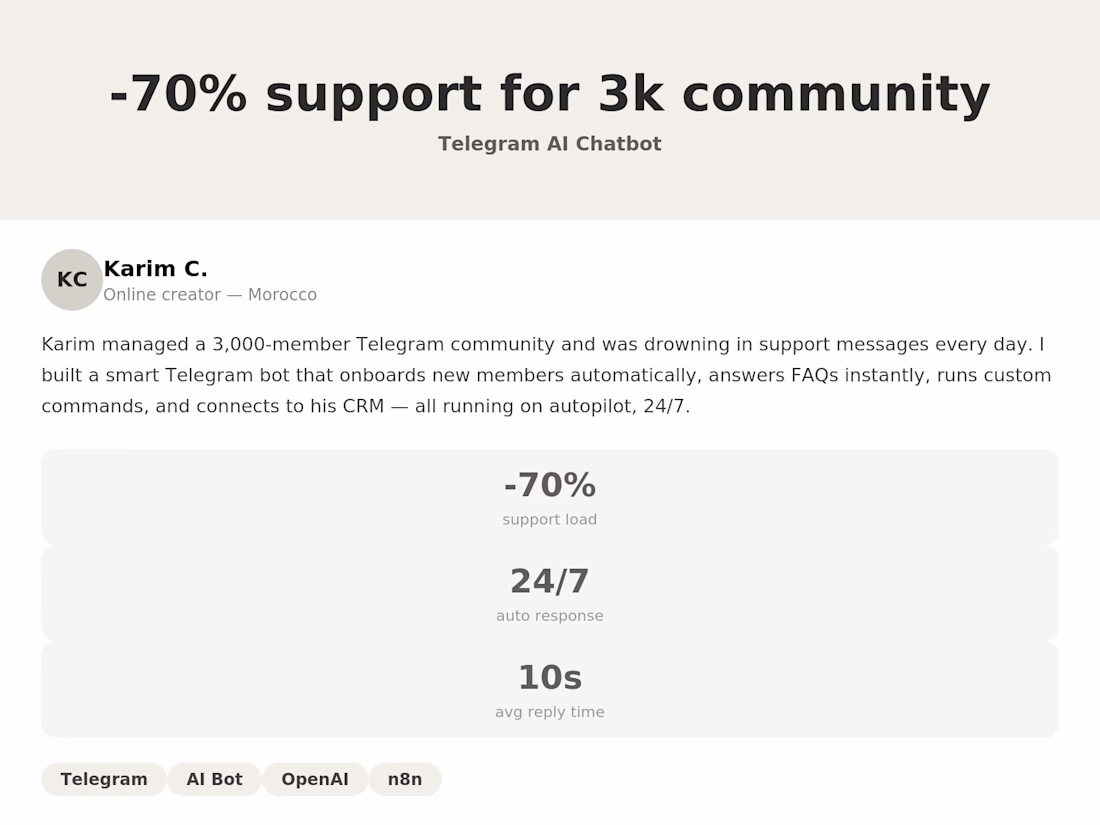
Task: Select the Telegram AI Chatbot subtitle
Action: [x=550, y=143]
